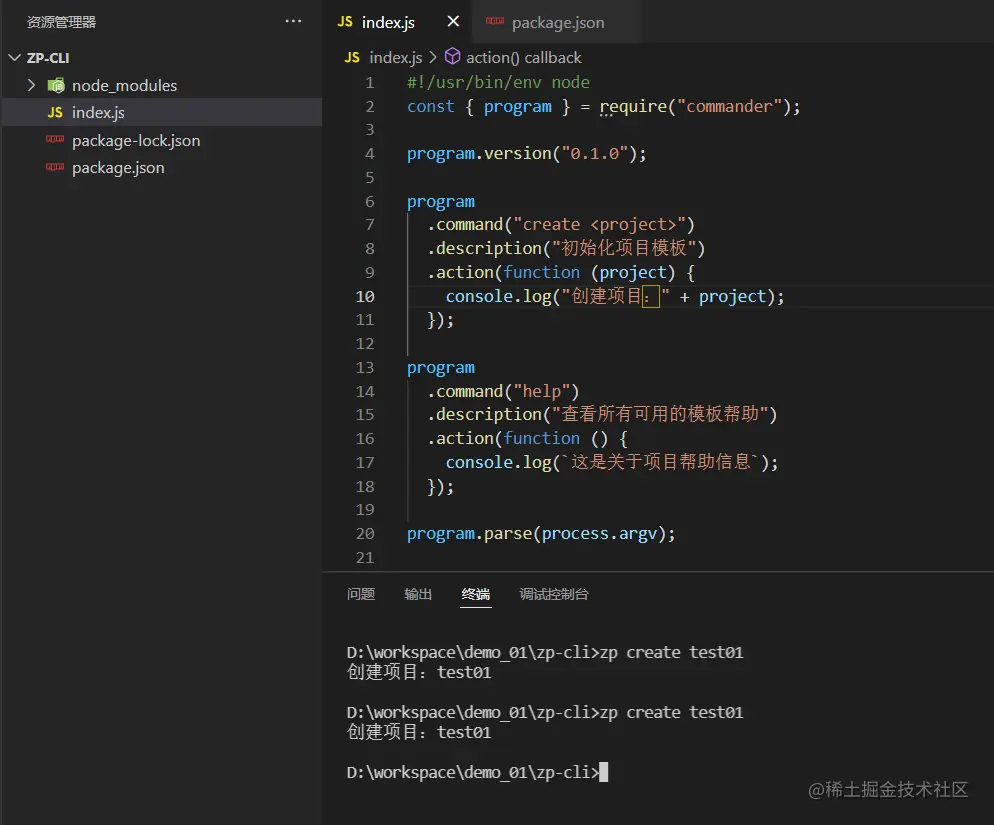Open package-lock.json file
Image resolution: width=994 pixels, height=825 pixels.
(136, 140)
